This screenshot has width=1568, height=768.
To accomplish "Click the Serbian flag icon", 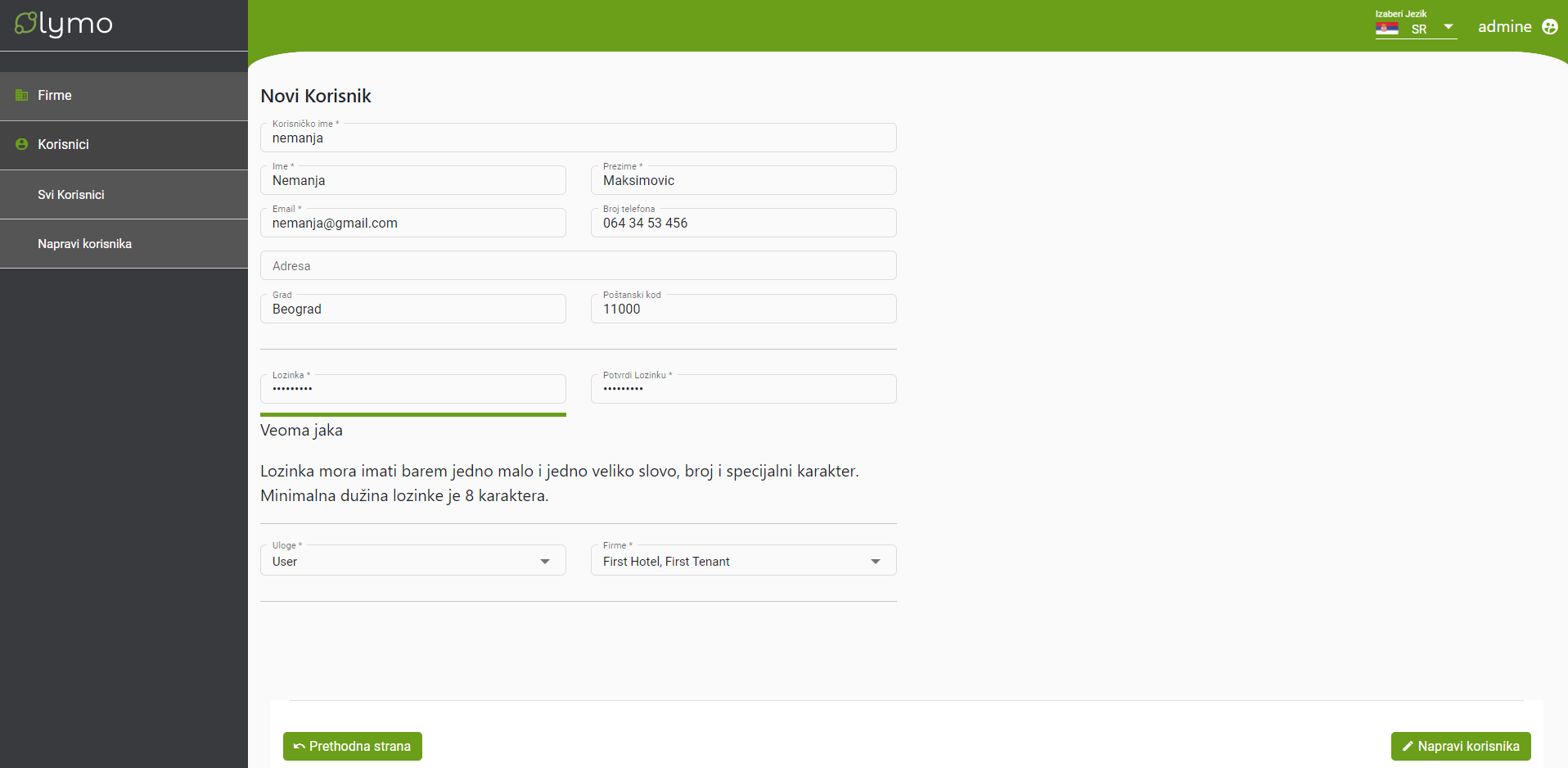I will click(1386, 29).
